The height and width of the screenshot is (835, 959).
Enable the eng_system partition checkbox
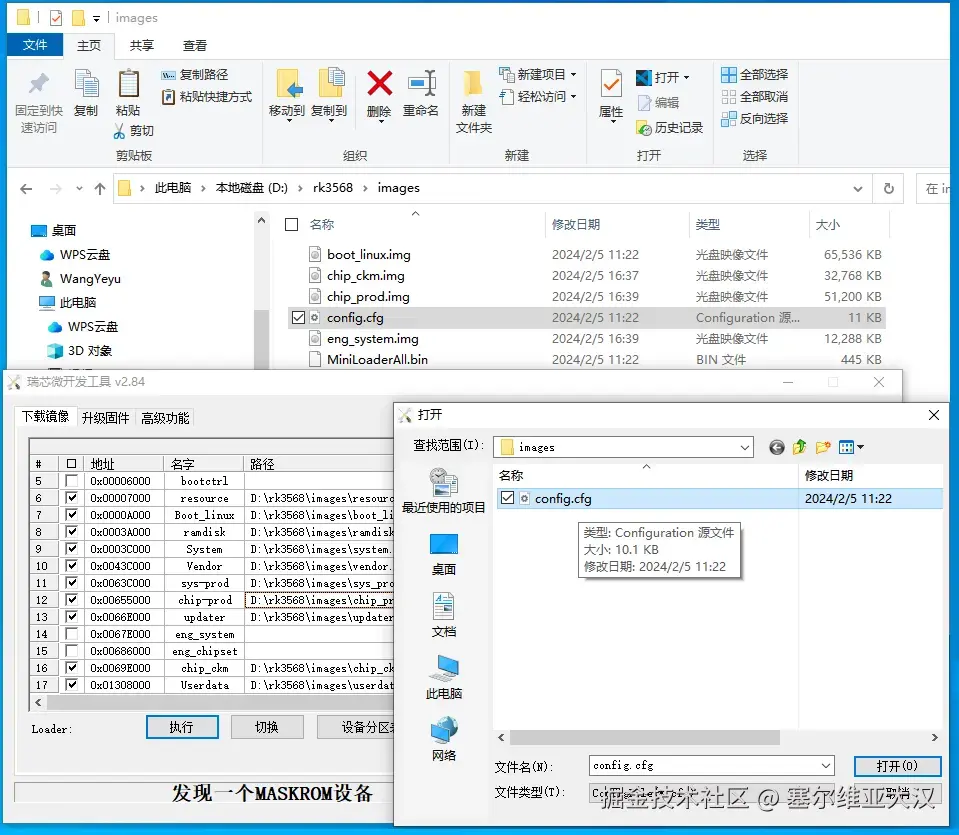coord(71,633)
